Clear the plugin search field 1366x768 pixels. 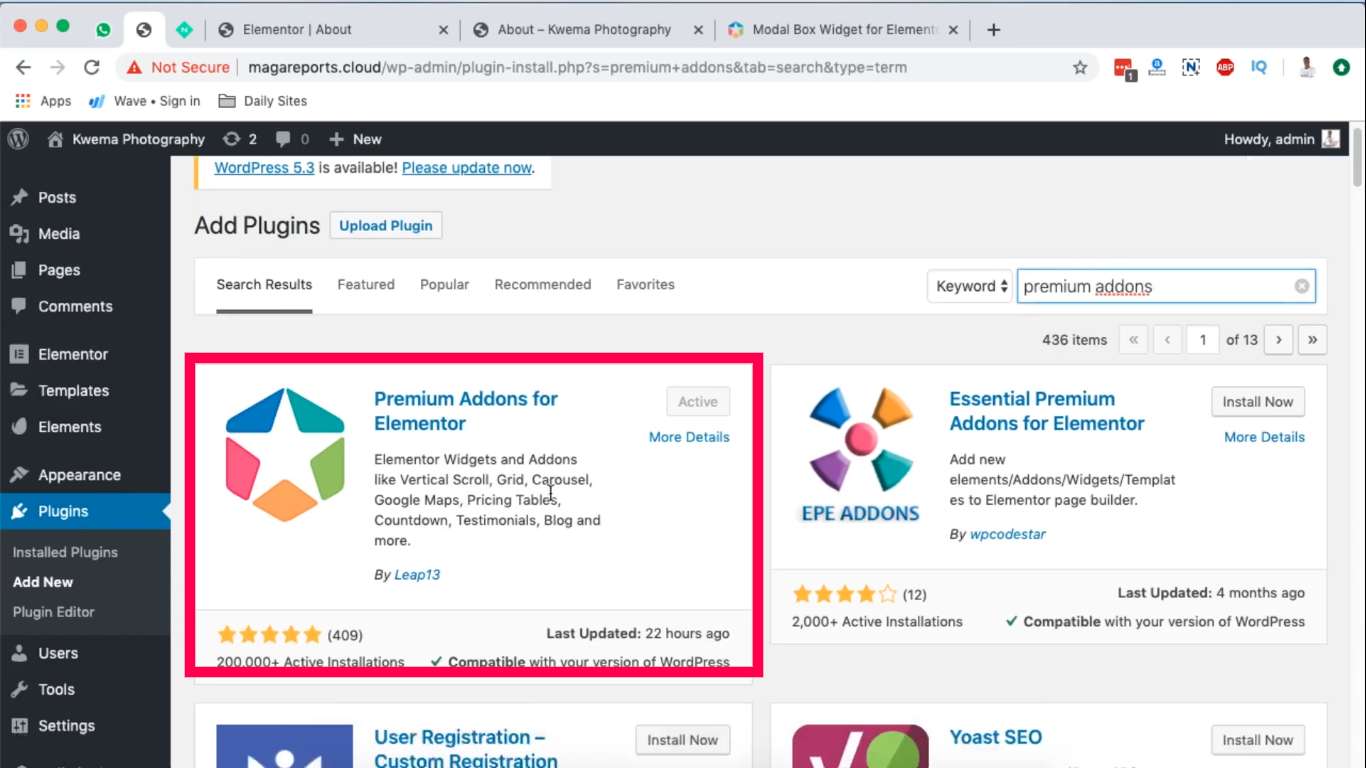click(x=1302, y=286)
